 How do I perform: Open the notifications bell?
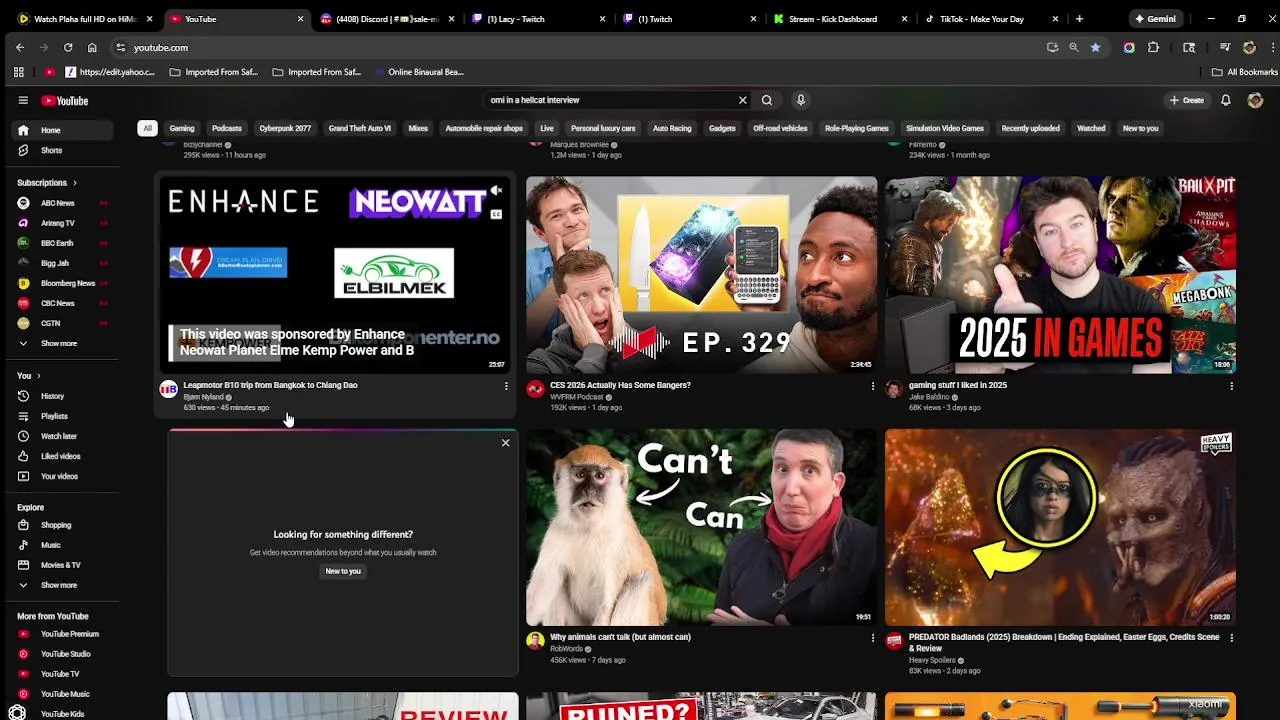pyautogui.click(x=1225, y=100)
